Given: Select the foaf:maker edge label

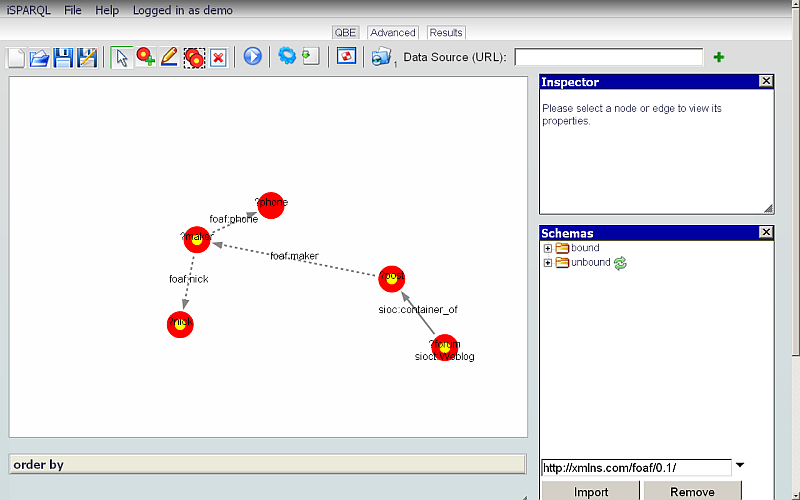Looking at the screenshot, I should point(294,256).
